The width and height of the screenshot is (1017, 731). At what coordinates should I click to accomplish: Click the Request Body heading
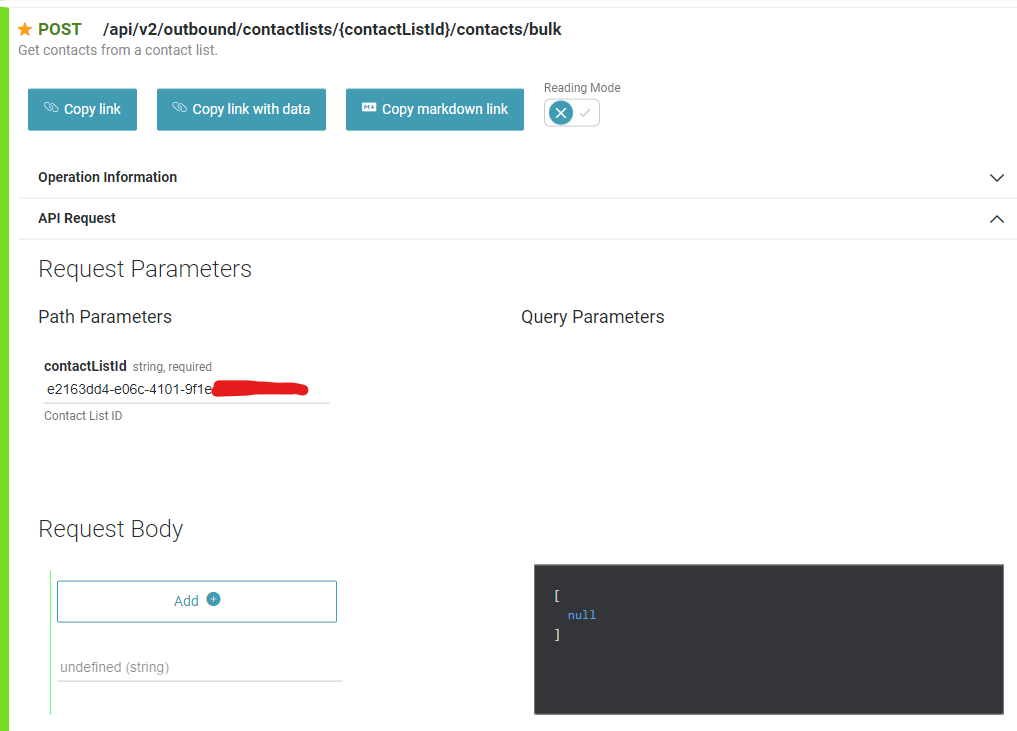110,529
